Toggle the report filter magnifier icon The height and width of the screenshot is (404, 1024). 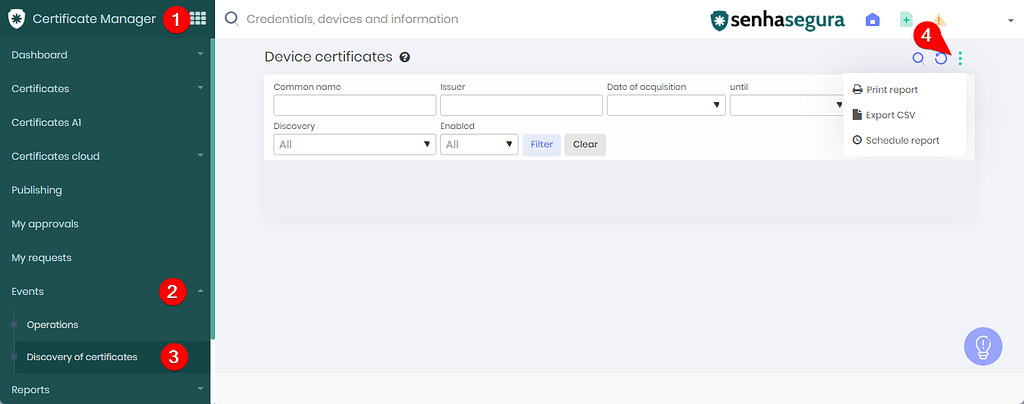click(x=918, y=58)
